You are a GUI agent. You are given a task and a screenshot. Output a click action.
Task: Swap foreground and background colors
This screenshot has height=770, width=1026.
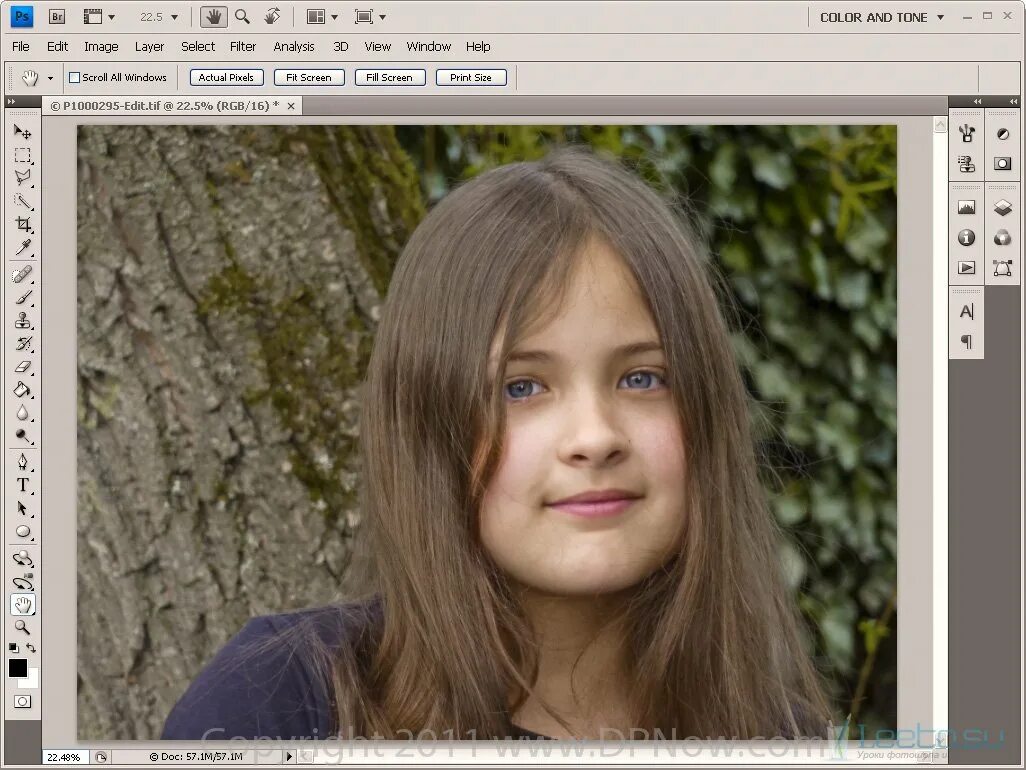[x=31, y=648]
